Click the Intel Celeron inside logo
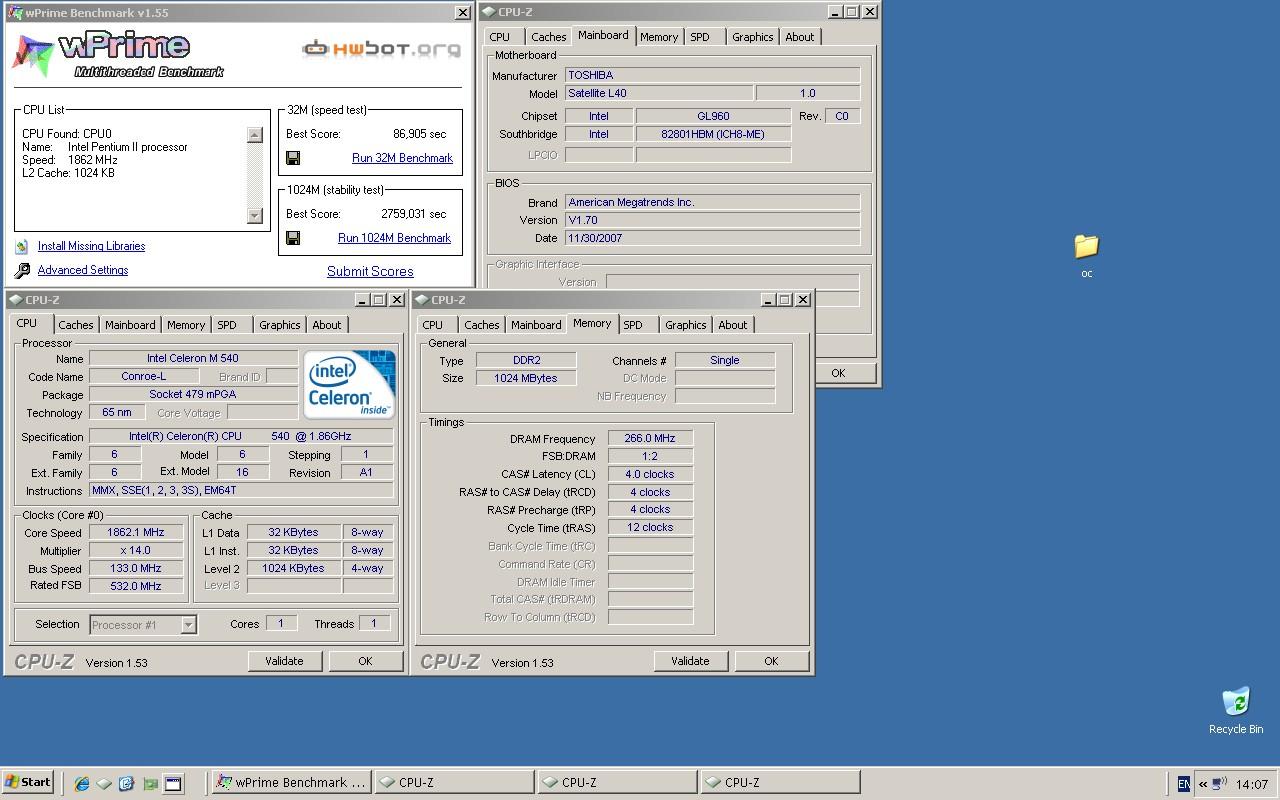 click(x=349, y=384)
